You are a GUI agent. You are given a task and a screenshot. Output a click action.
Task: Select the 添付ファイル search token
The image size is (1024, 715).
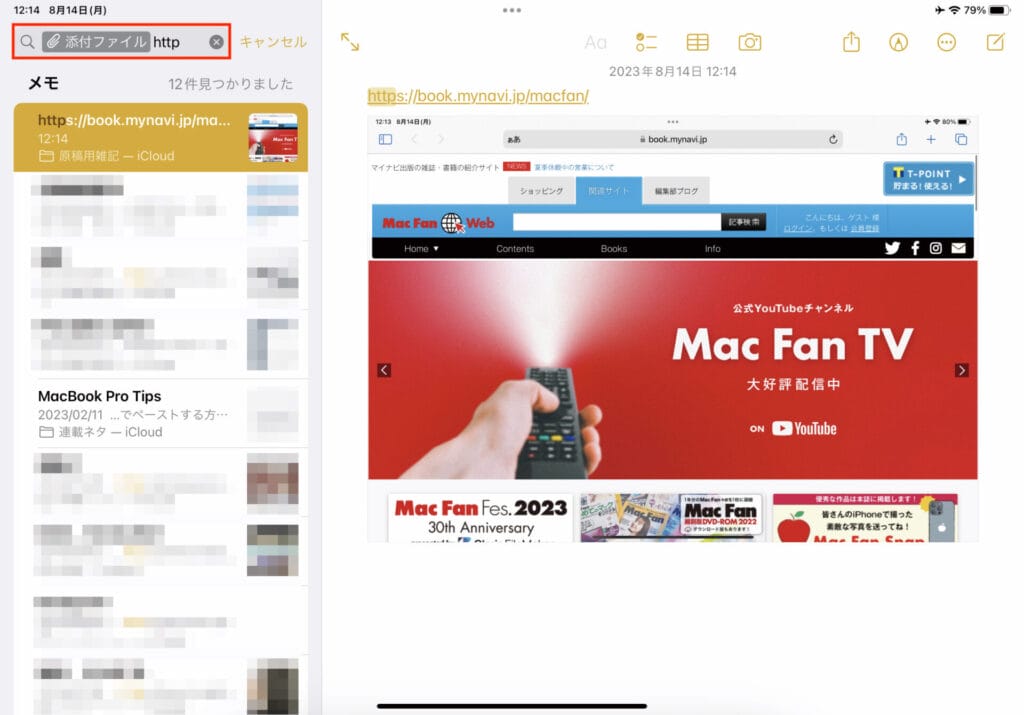click(x=96, y=42)
